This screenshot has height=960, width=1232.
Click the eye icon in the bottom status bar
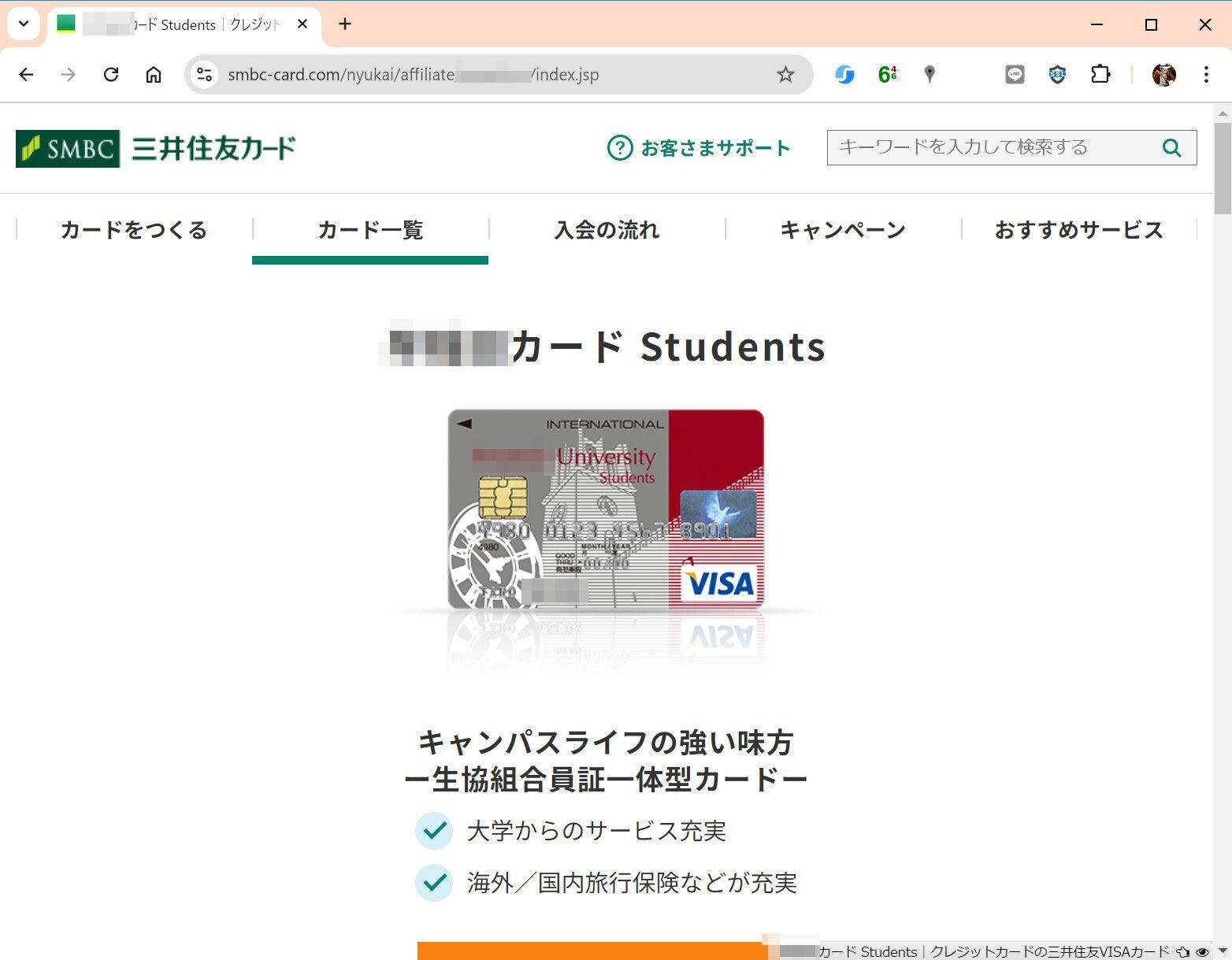click(1202, 952)
